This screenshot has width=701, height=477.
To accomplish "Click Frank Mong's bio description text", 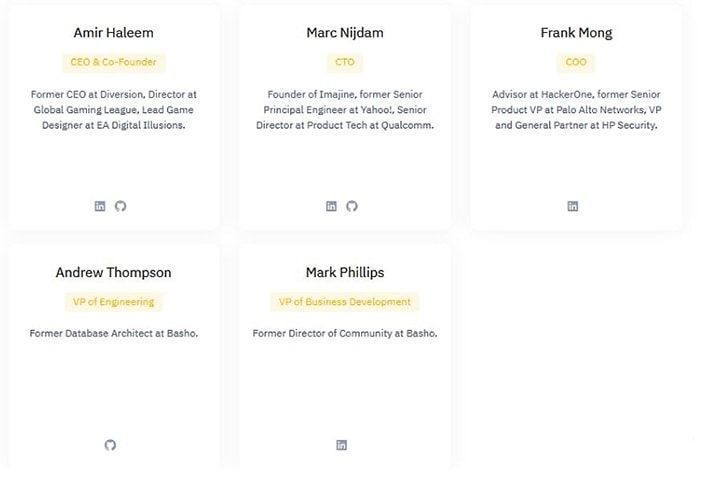I will (x=576, y=110).
